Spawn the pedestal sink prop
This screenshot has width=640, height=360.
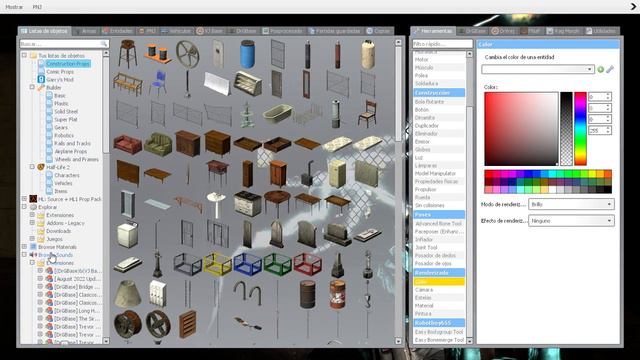[216, 204]
